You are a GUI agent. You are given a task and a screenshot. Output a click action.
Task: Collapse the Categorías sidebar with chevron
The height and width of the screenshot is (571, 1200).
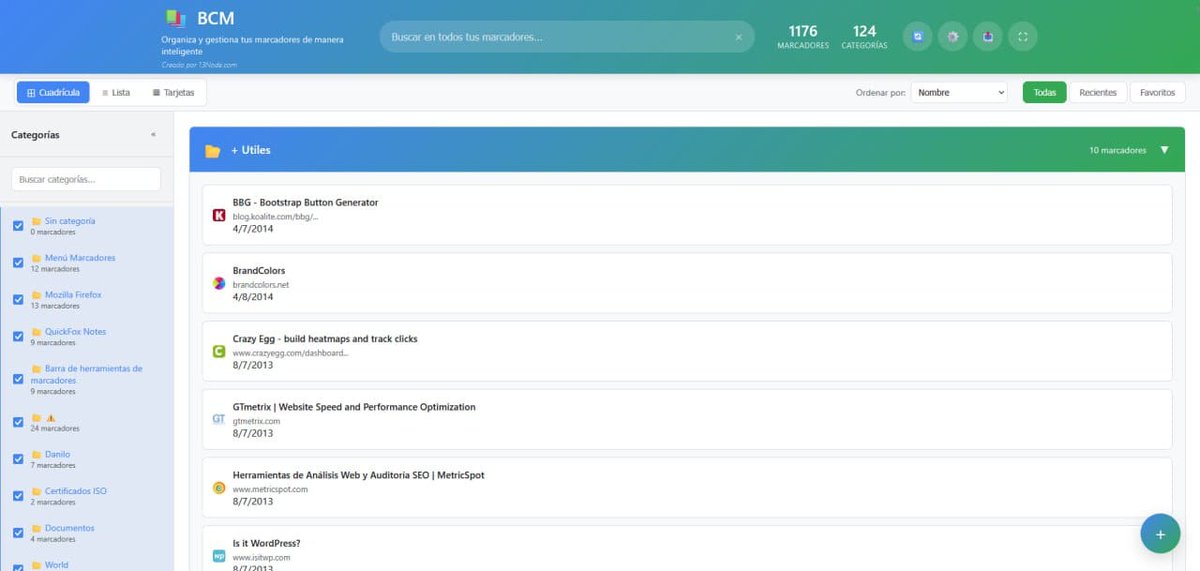tap(153, 134)
